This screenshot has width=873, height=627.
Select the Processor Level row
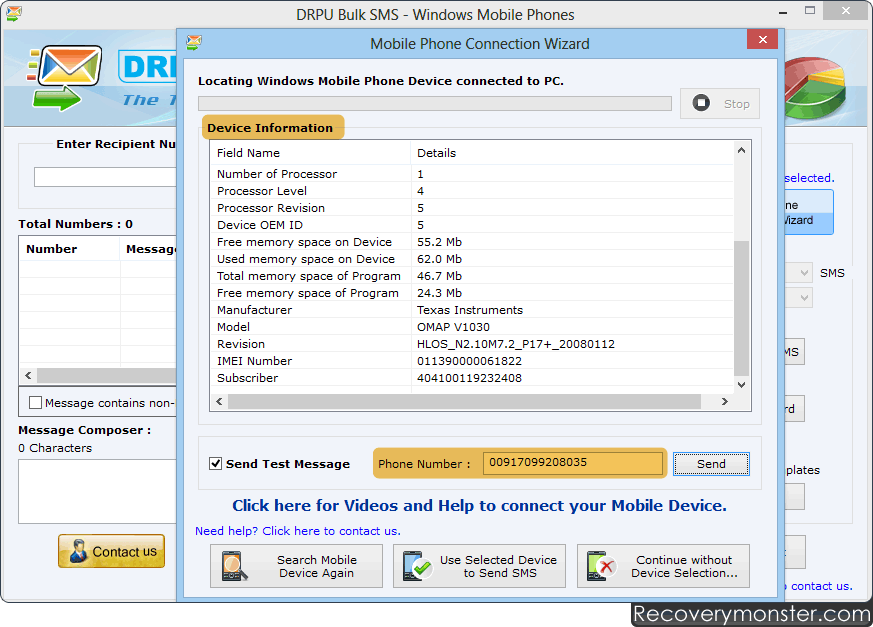click(472, 191)
